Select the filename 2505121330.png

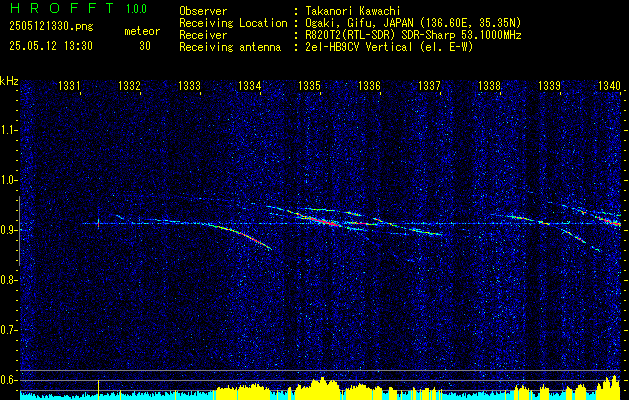coord(51,27)
